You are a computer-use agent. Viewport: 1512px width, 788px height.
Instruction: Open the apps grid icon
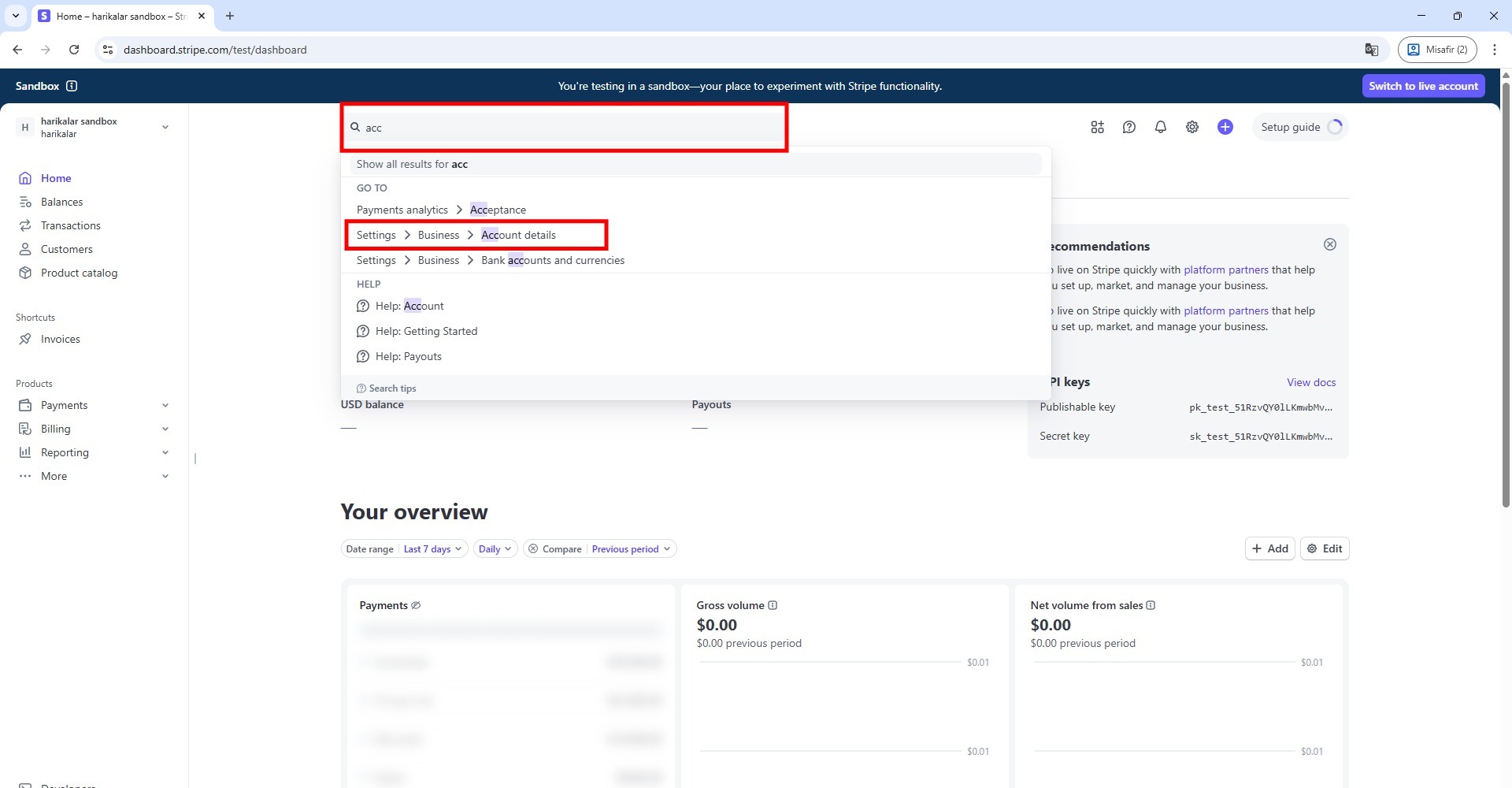pyautogui.click(x=1097, y=127)
